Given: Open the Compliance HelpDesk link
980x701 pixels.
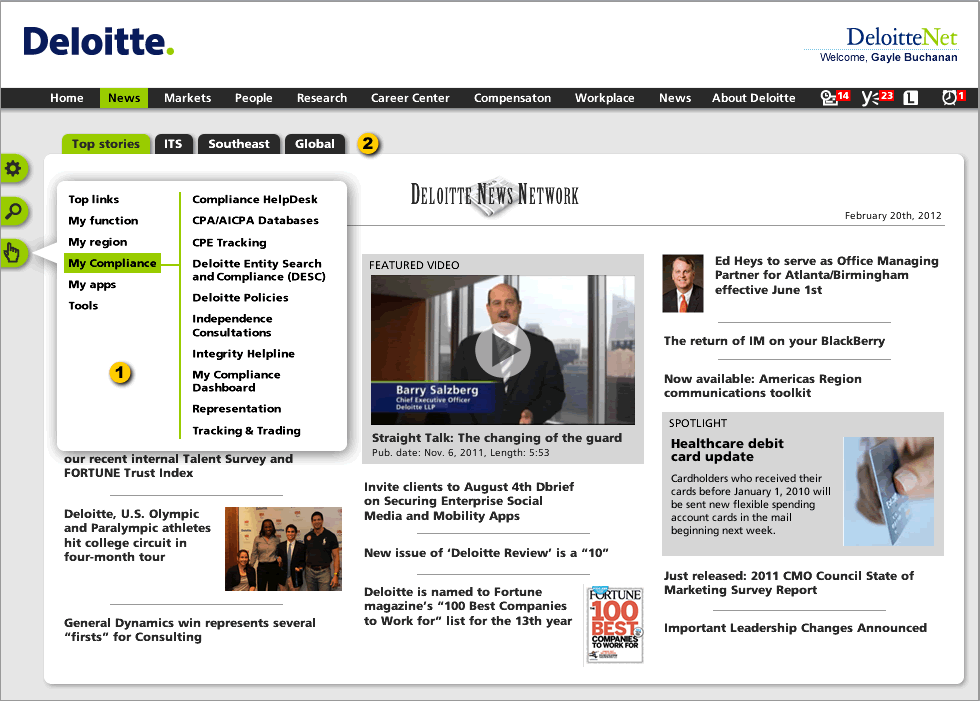Looking at the screenshot, I should (255, 199).
